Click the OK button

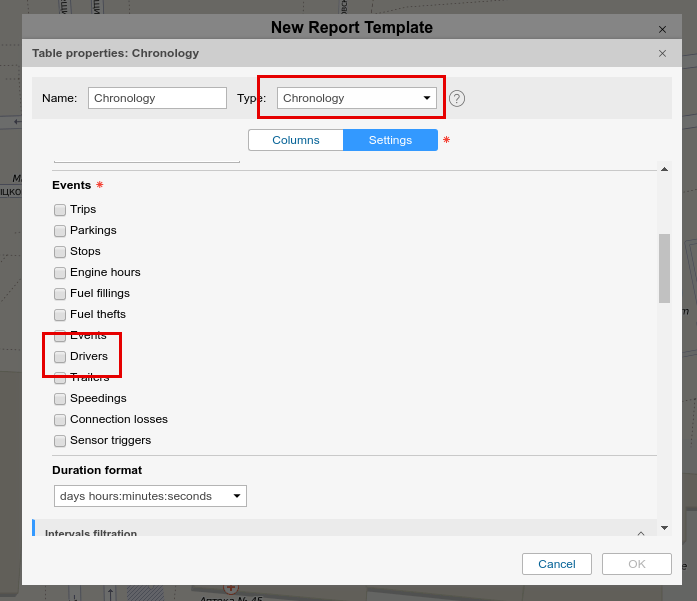tap(637, 564)
